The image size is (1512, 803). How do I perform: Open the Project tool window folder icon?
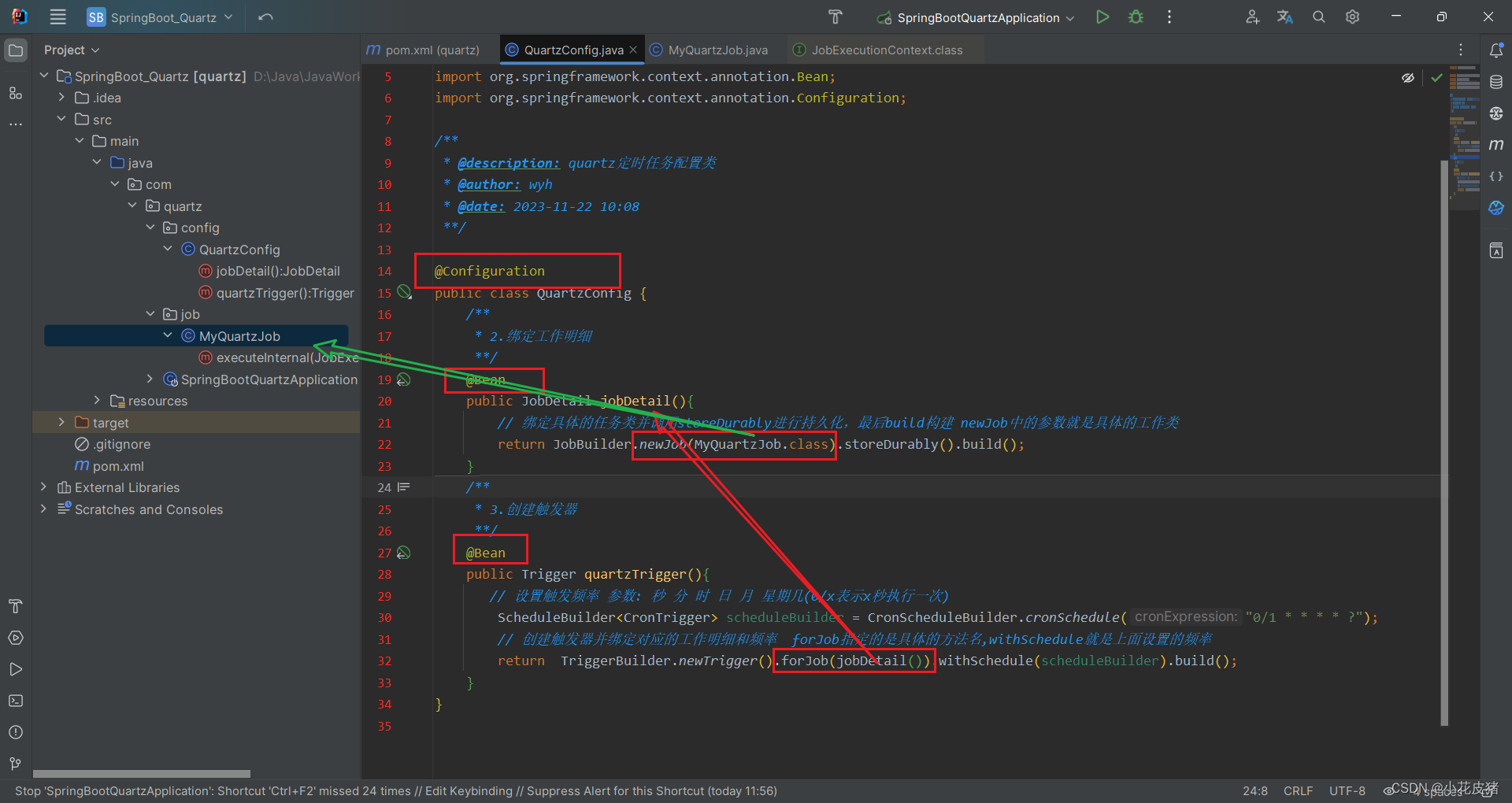16,50
